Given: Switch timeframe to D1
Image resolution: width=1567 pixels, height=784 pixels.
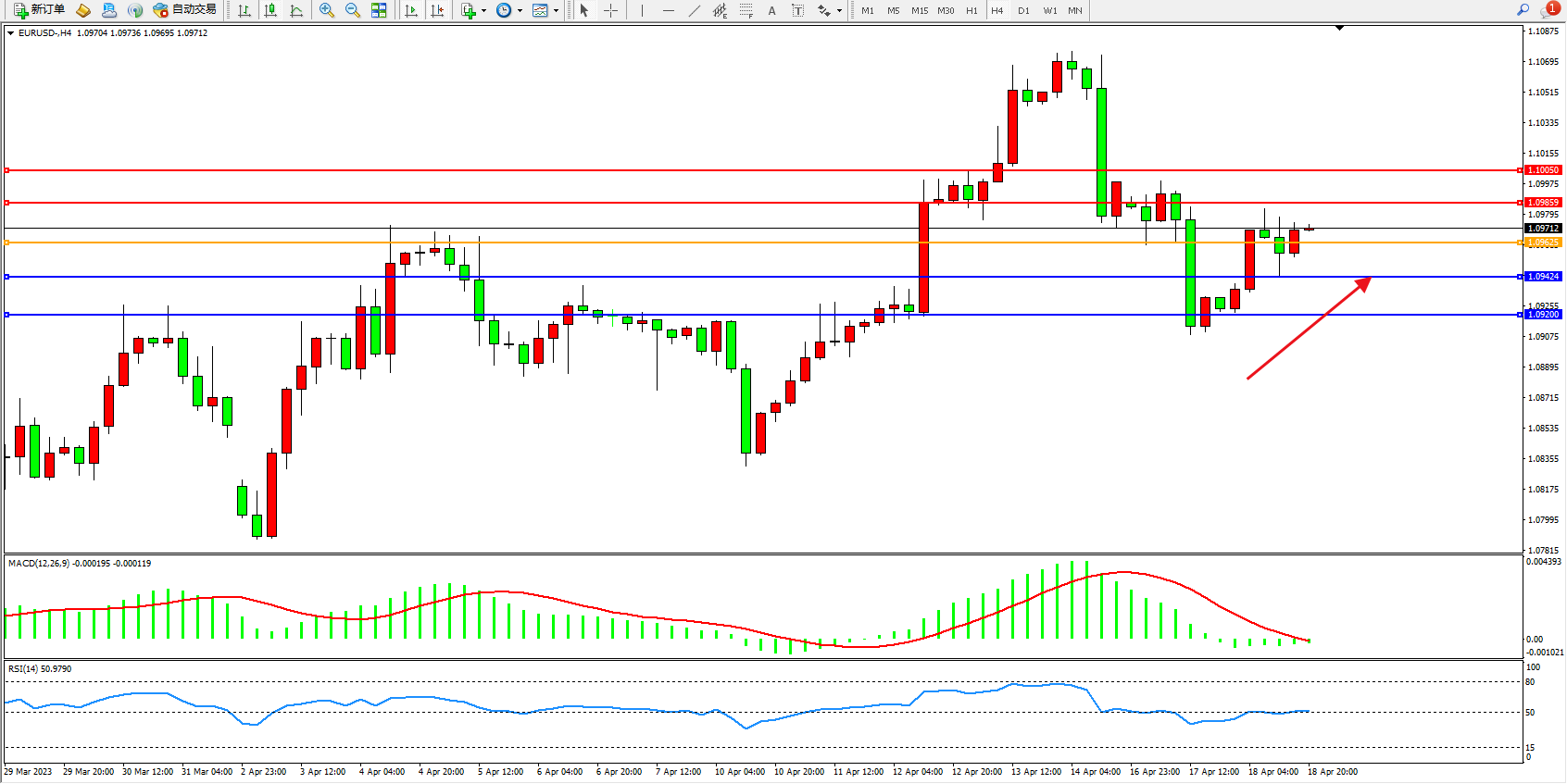Looking at the screenshot, I should tap(1023, 10).
